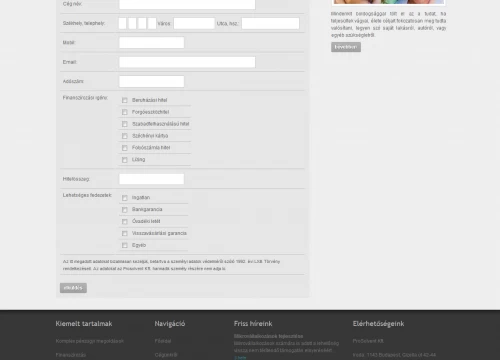
Task: Tick the Ingatlan collateral checkbox
Action: click(125, 198)
